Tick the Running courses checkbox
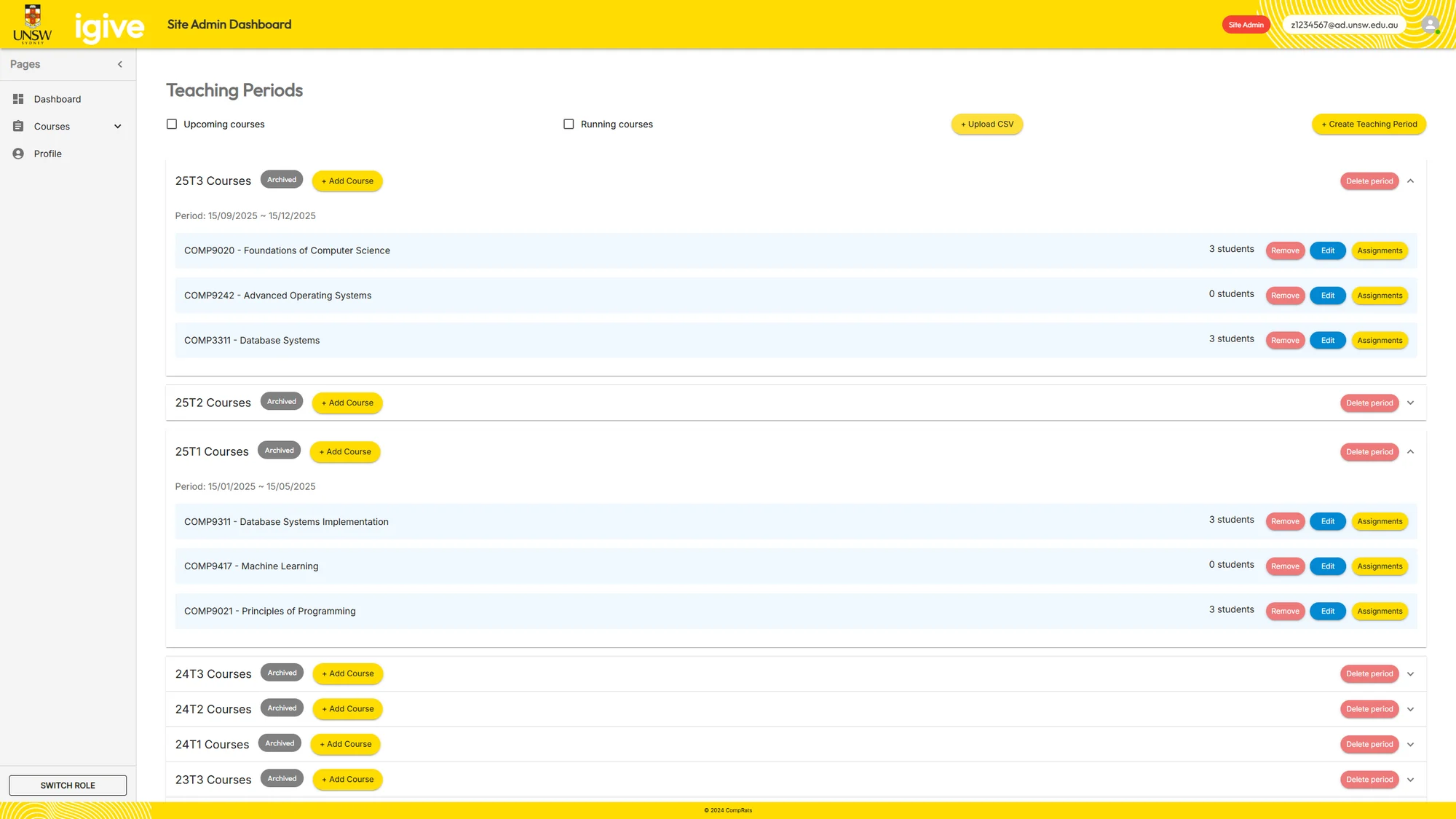The width and height of the screenshot is (1456, 819). pyautogui.click(x=569, y=124)
